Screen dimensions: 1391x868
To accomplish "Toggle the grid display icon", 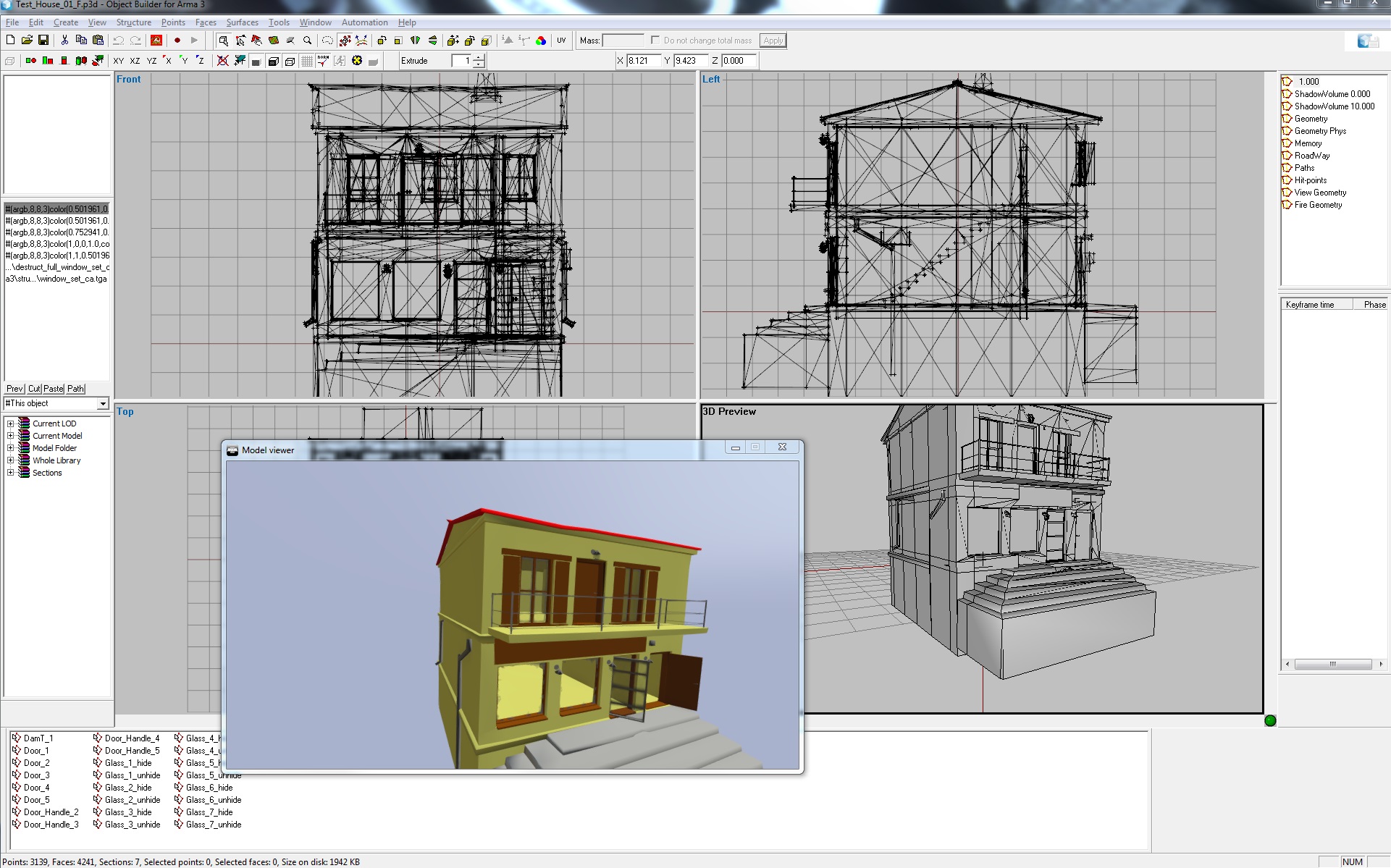I will point(307,61).
